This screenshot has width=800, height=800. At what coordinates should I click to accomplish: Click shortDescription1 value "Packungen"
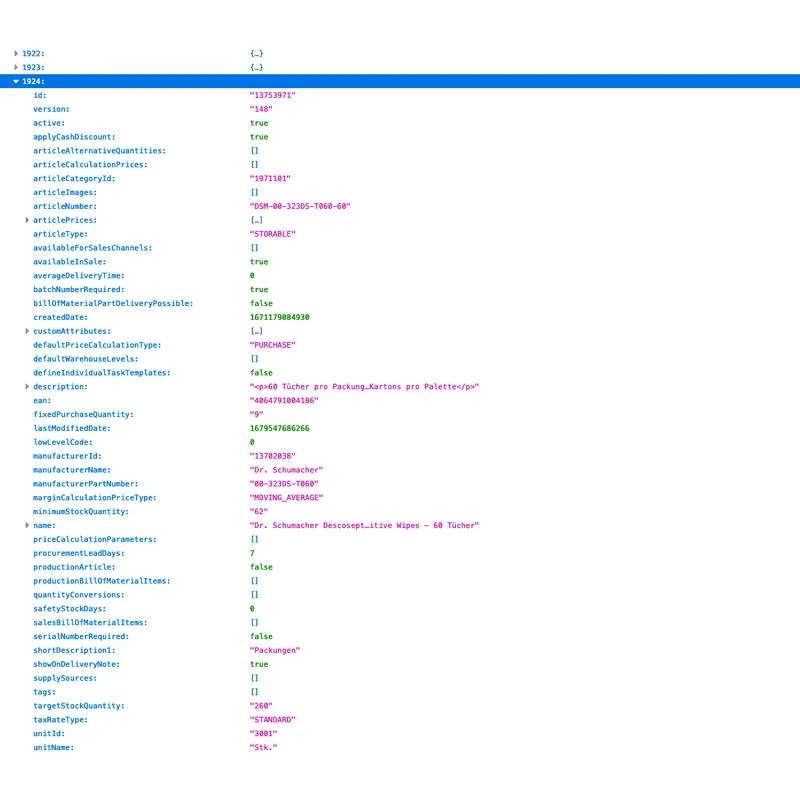click(x=275, y=651)
